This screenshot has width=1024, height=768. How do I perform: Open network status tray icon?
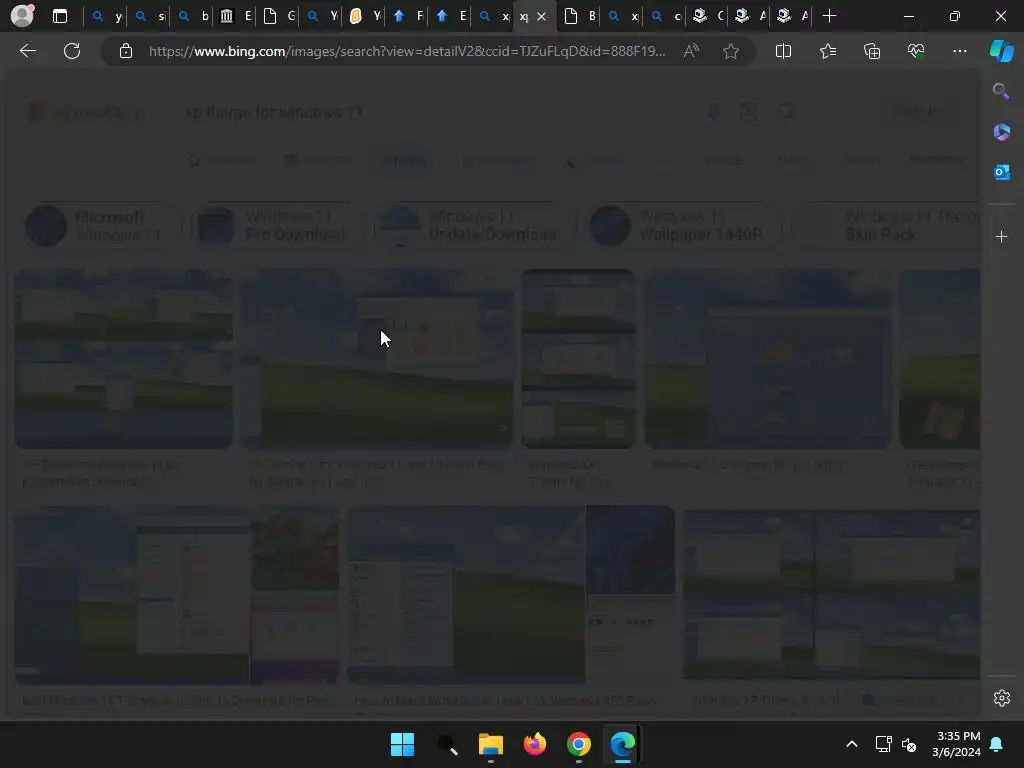tap(884, 744)
